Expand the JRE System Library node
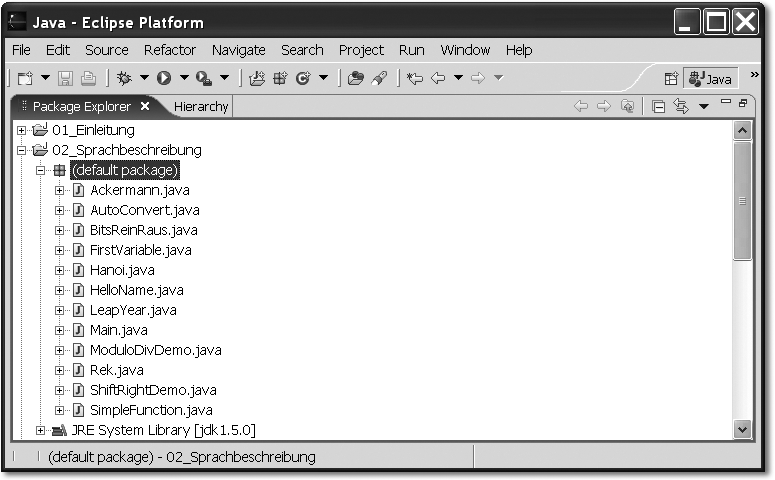Viewport: 775px width, 480px height. (x=41, y=431)
